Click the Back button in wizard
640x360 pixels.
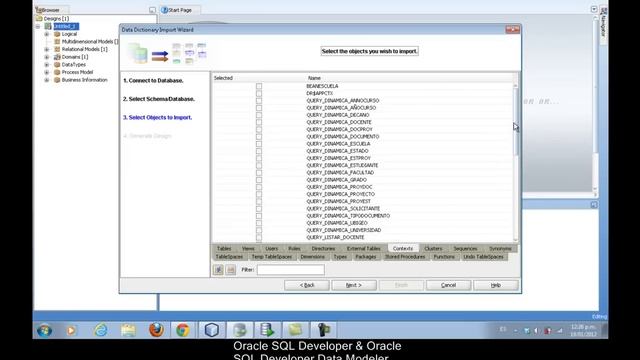(x=307, y=285)
